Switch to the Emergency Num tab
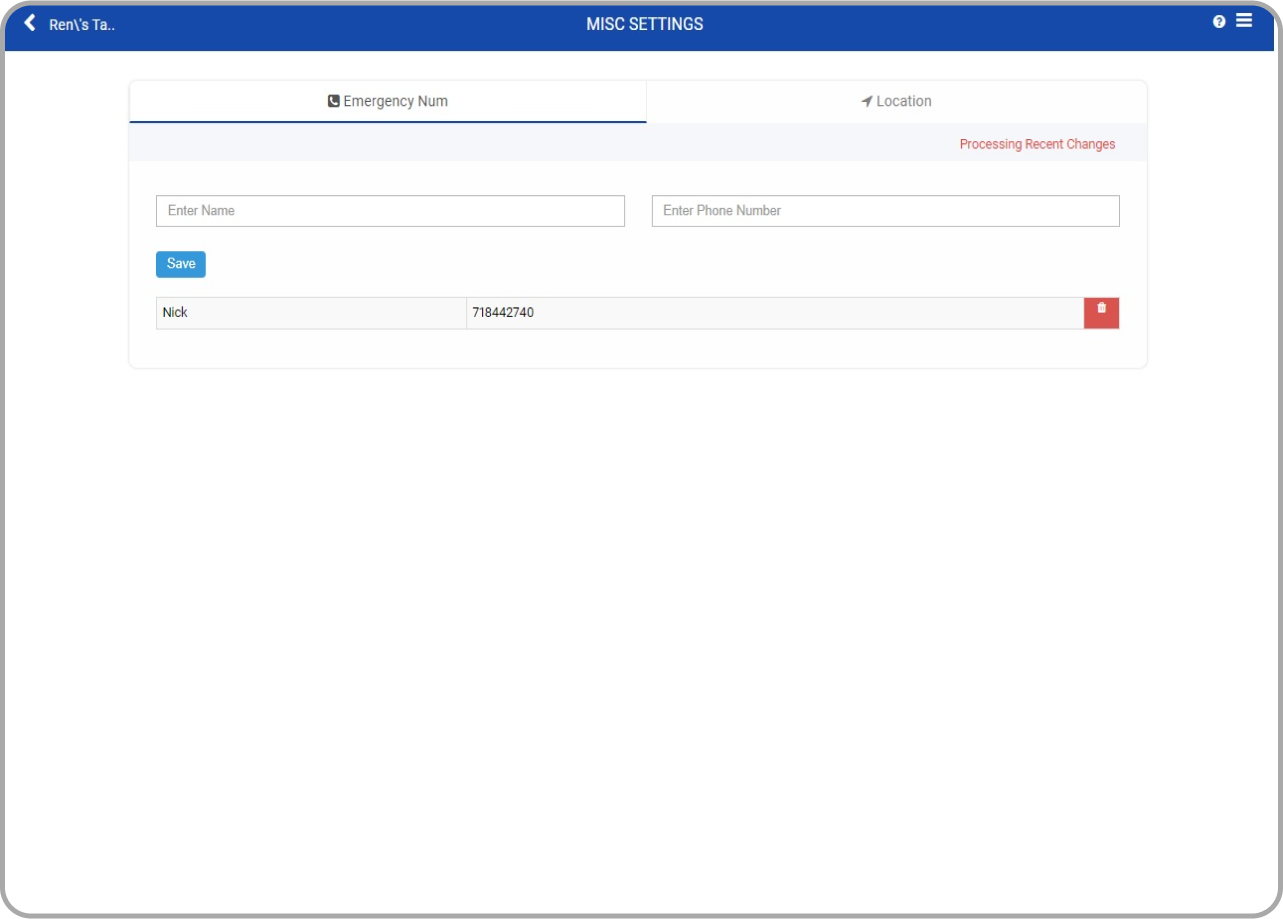This screenshot has width=1283, height=919. coord(388,101)
